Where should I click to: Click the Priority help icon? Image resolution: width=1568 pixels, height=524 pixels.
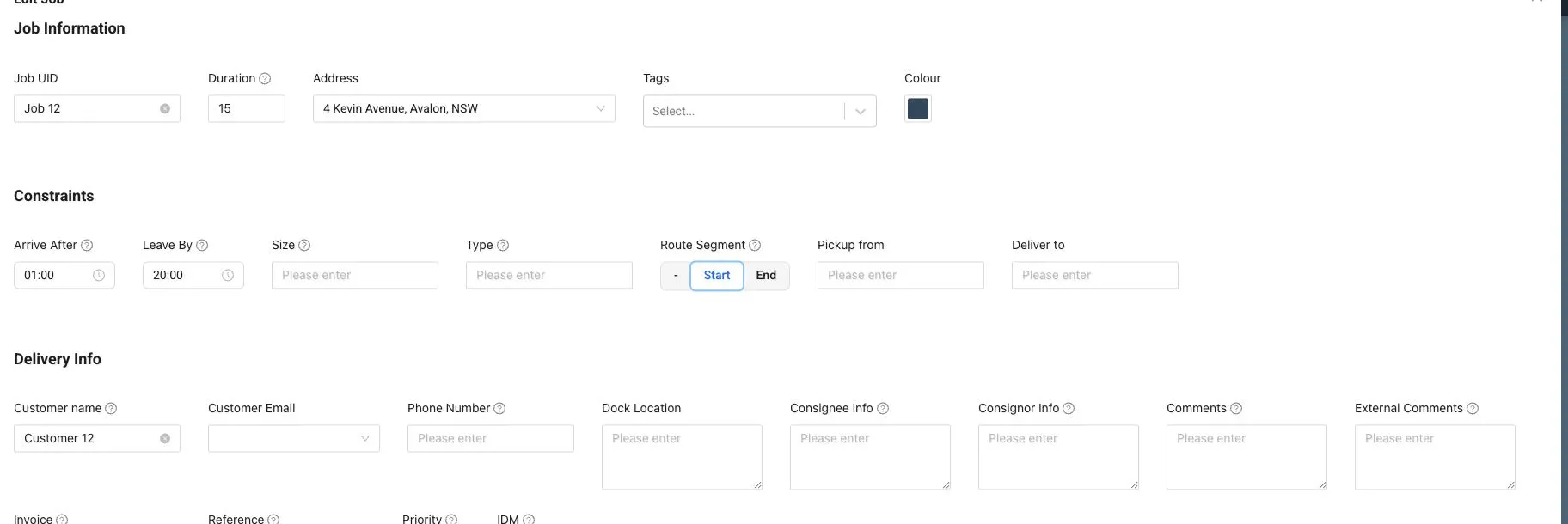coord(451,519)
